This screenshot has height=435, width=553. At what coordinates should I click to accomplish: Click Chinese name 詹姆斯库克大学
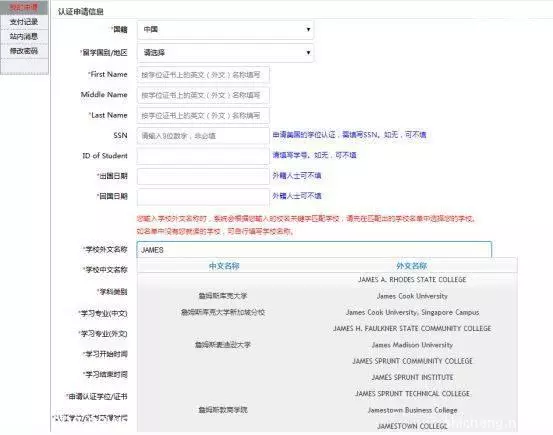pos(223,296)
